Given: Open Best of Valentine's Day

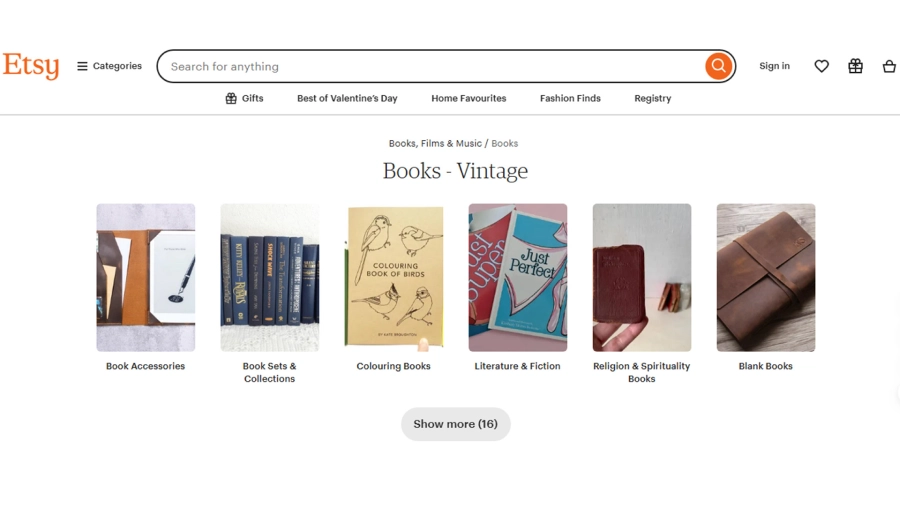Looking at the screenshot, I should [x=347, y=98].
